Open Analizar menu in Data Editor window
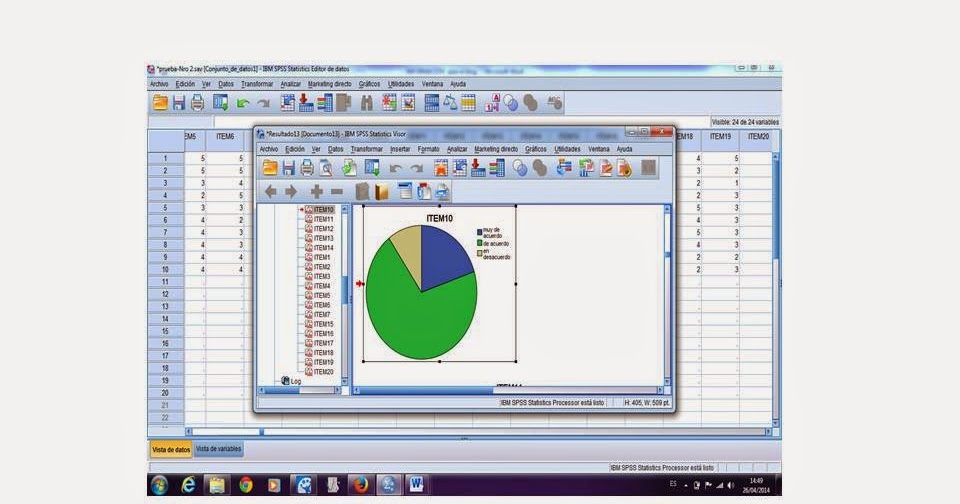The height and width of the screenshot is (504, 960). click(290, 84)
